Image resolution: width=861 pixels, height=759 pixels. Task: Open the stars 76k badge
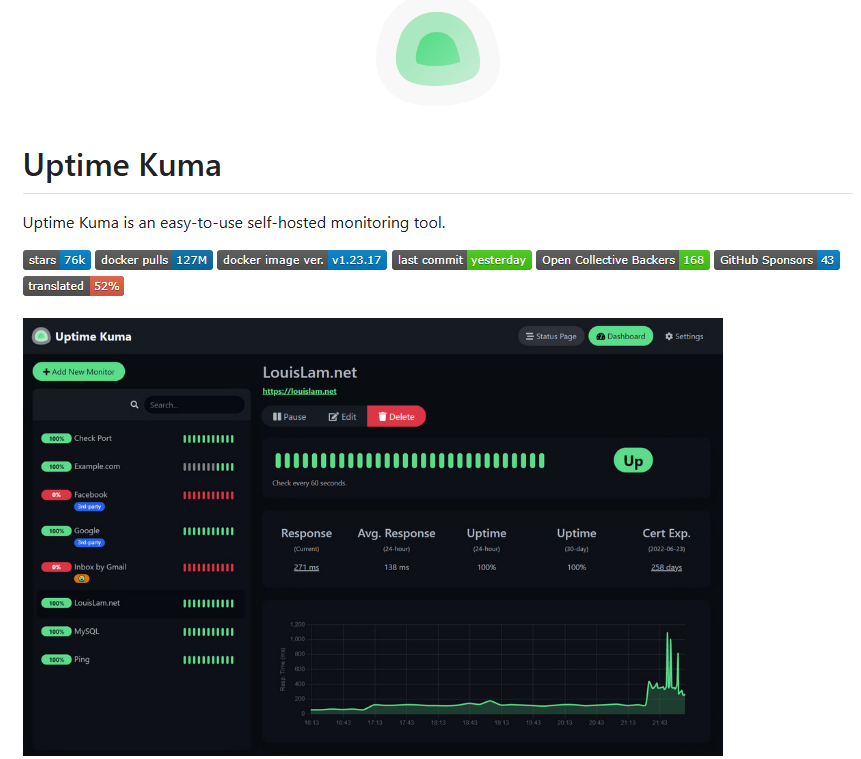pyautogui.click(x=57, y=260)
